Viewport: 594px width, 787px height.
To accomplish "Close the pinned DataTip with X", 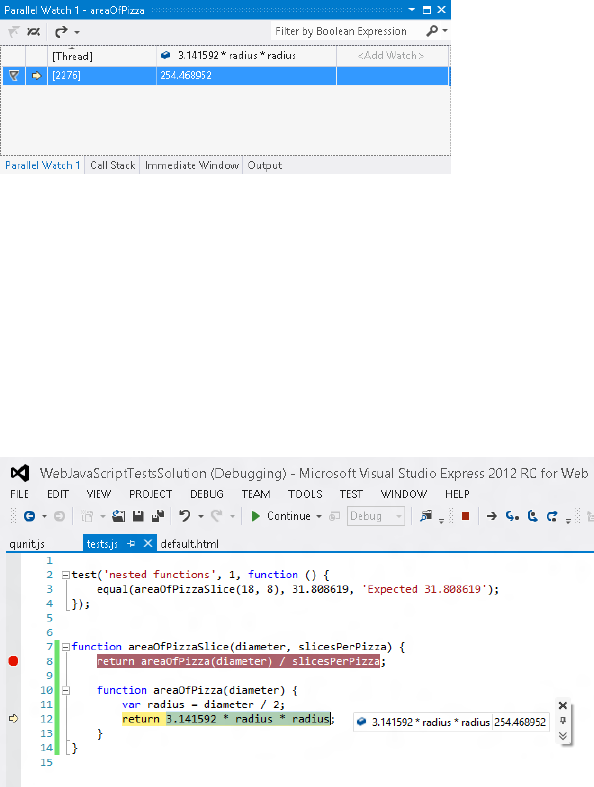I will [563, 706].
